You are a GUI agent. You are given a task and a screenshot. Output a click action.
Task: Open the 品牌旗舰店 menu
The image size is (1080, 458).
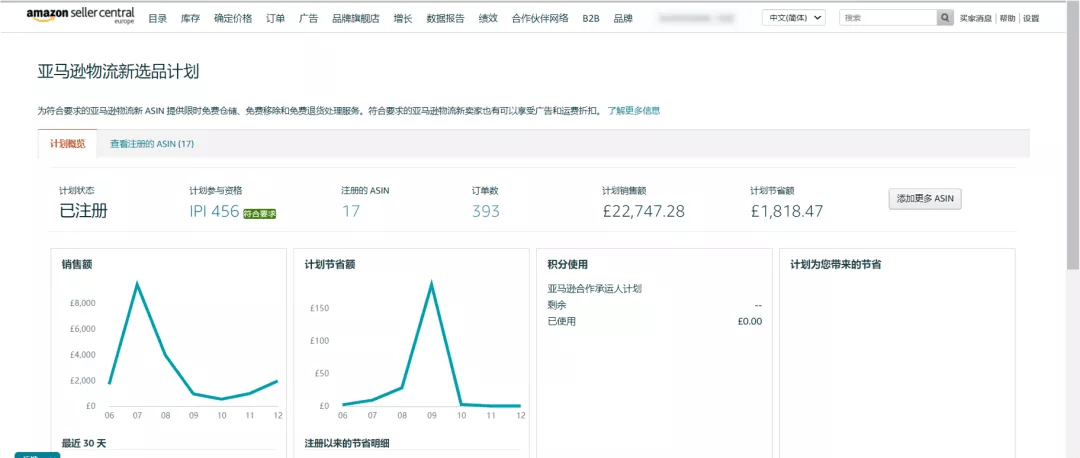[x=356, y=19]
